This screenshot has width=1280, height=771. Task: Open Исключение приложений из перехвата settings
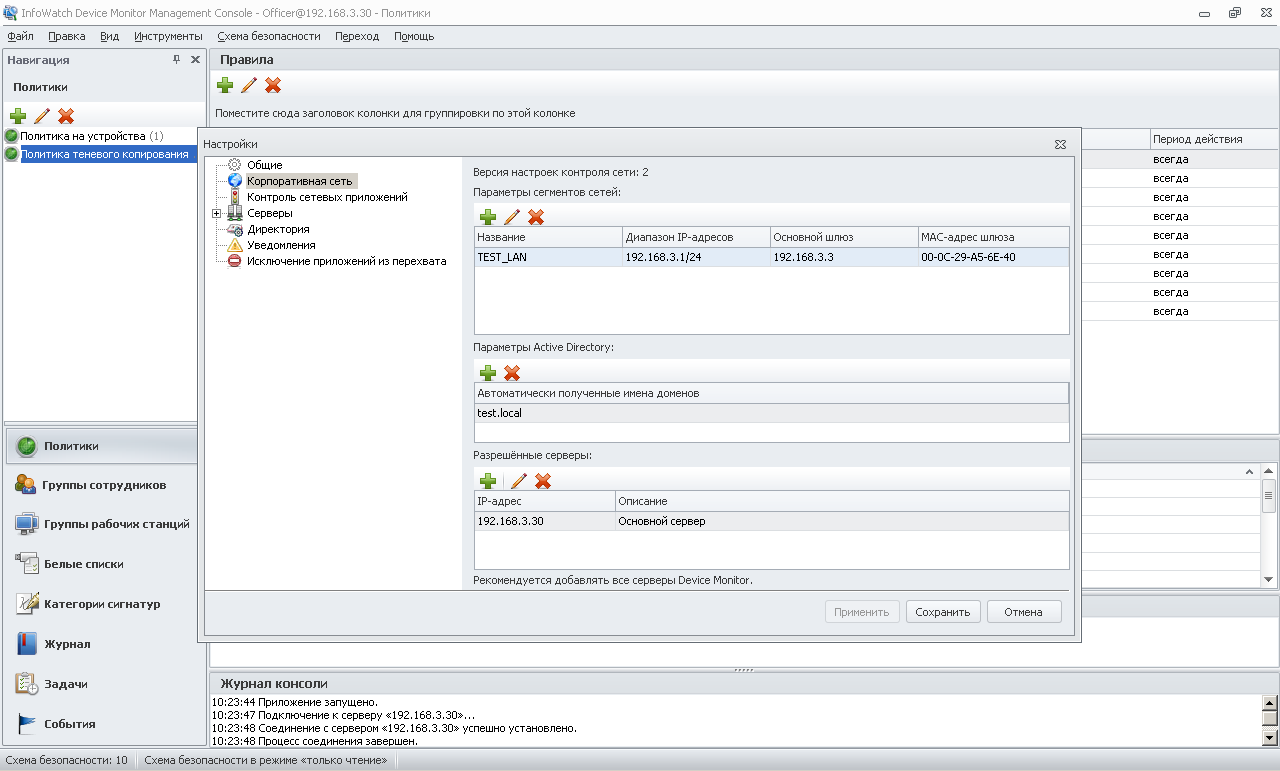click(346, 261)
